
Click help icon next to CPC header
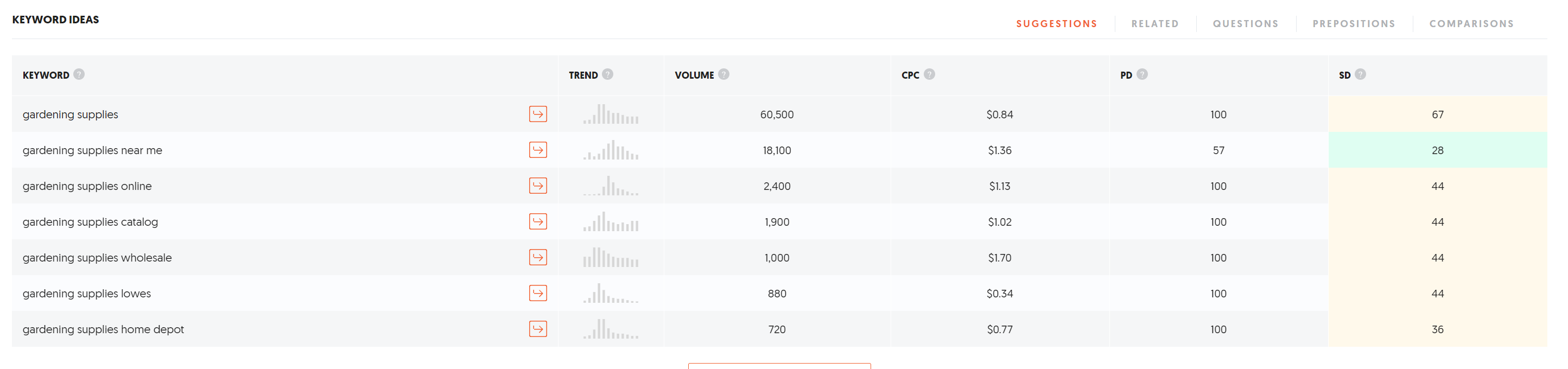click(929, 74)
